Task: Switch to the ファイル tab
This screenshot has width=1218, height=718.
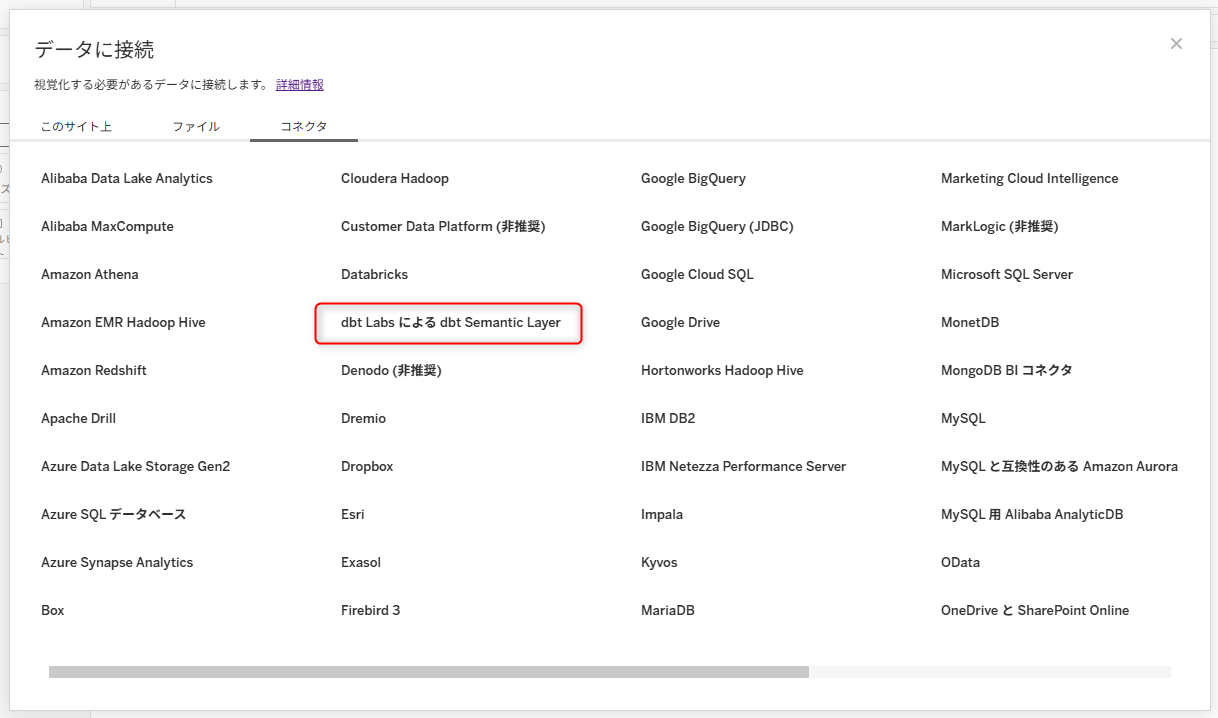Action: pyautogui.click(x=196, y=127)
